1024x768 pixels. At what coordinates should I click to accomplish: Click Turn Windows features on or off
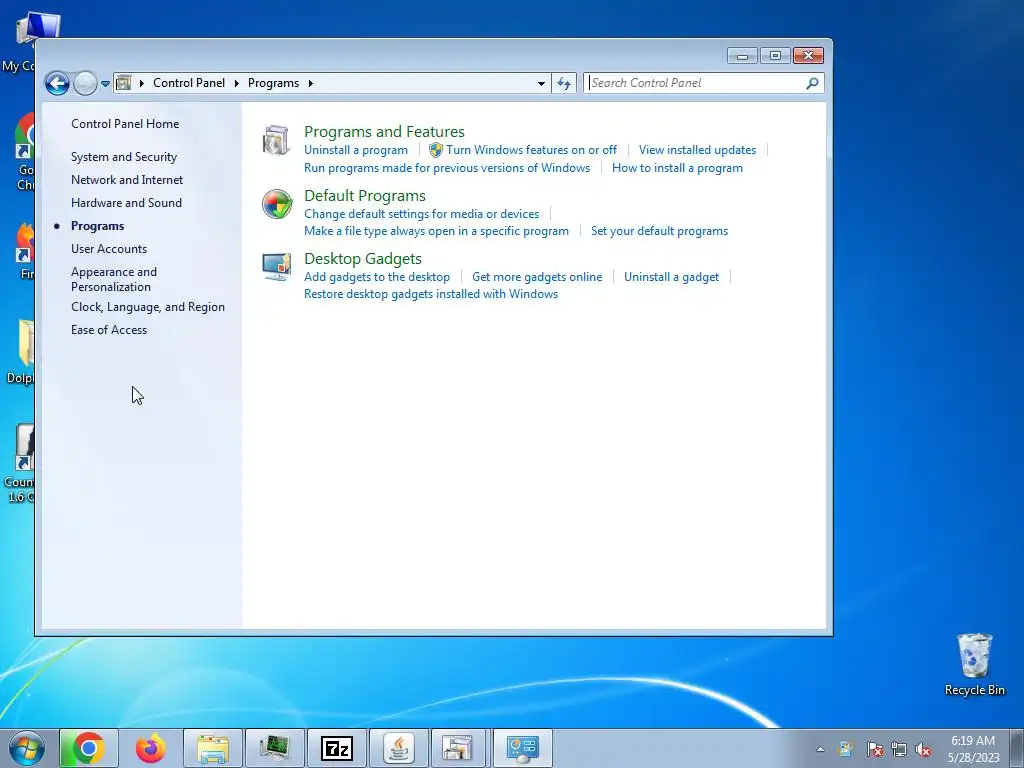531,150
